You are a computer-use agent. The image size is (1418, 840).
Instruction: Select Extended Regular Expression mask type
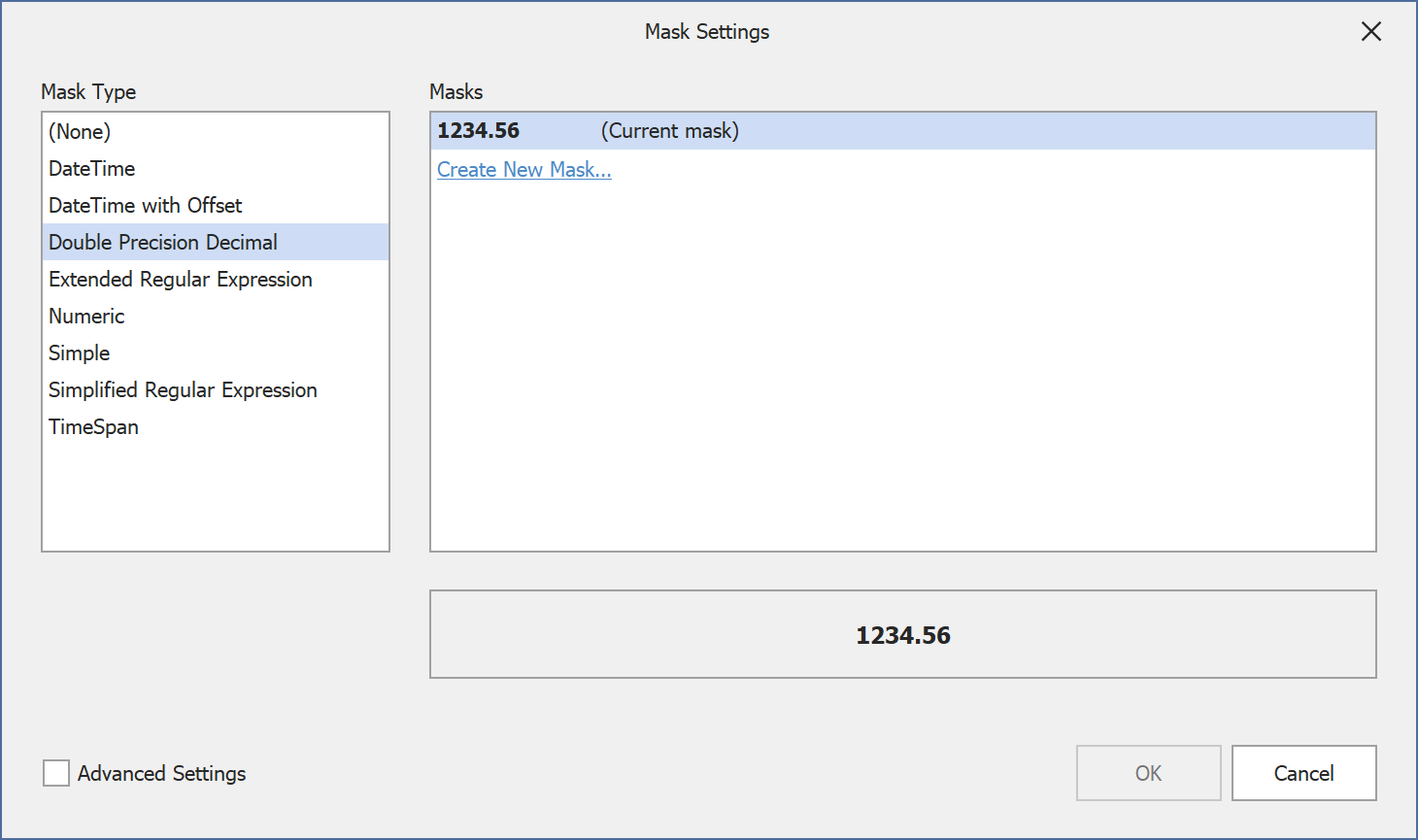pos(181,279)
